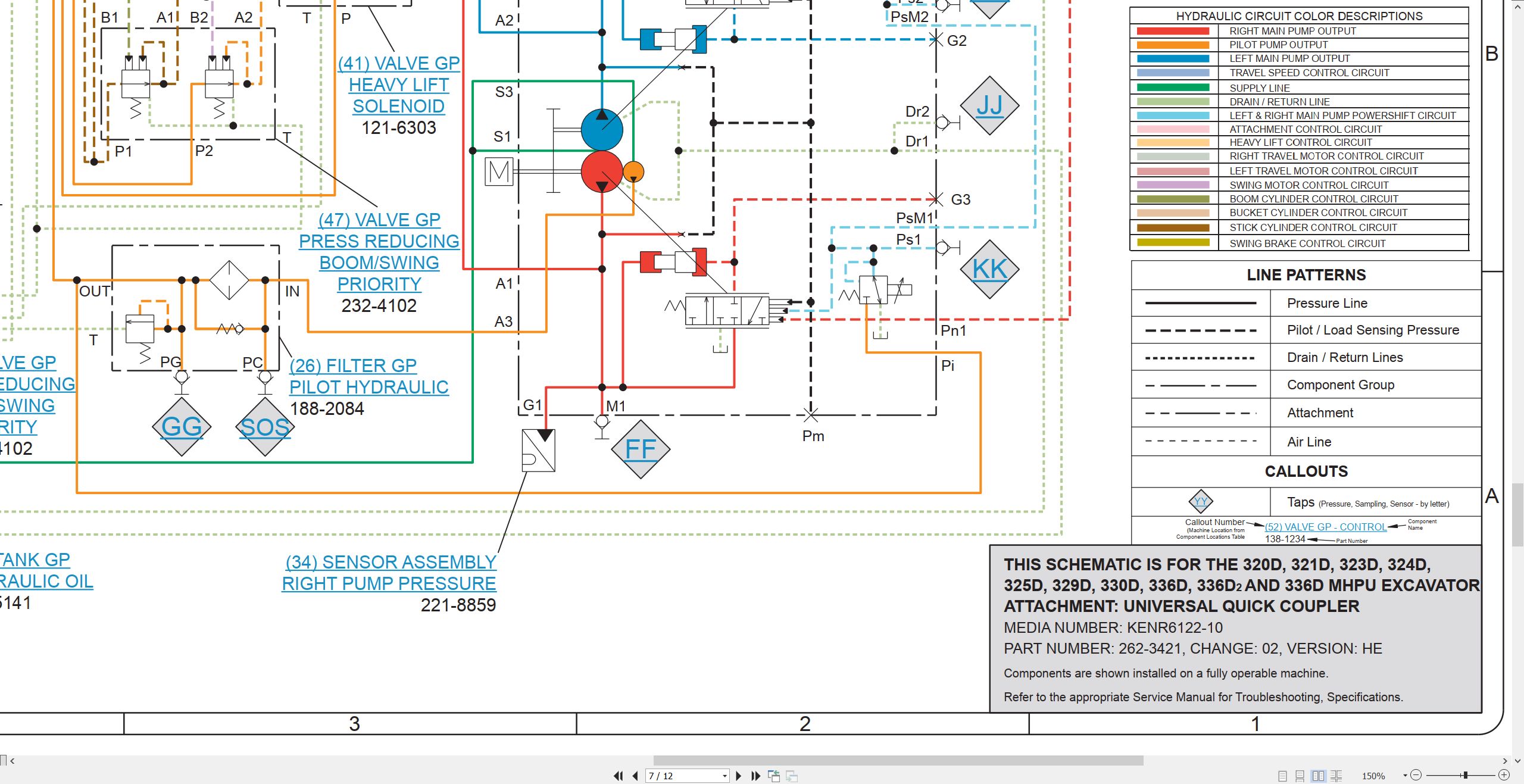This screenshot has width=1524, height=784.
Task: Open the (34) SENSOR ASSEMBLY RIGHT PUMP PRESSURE link
Action: coord(389,573)
